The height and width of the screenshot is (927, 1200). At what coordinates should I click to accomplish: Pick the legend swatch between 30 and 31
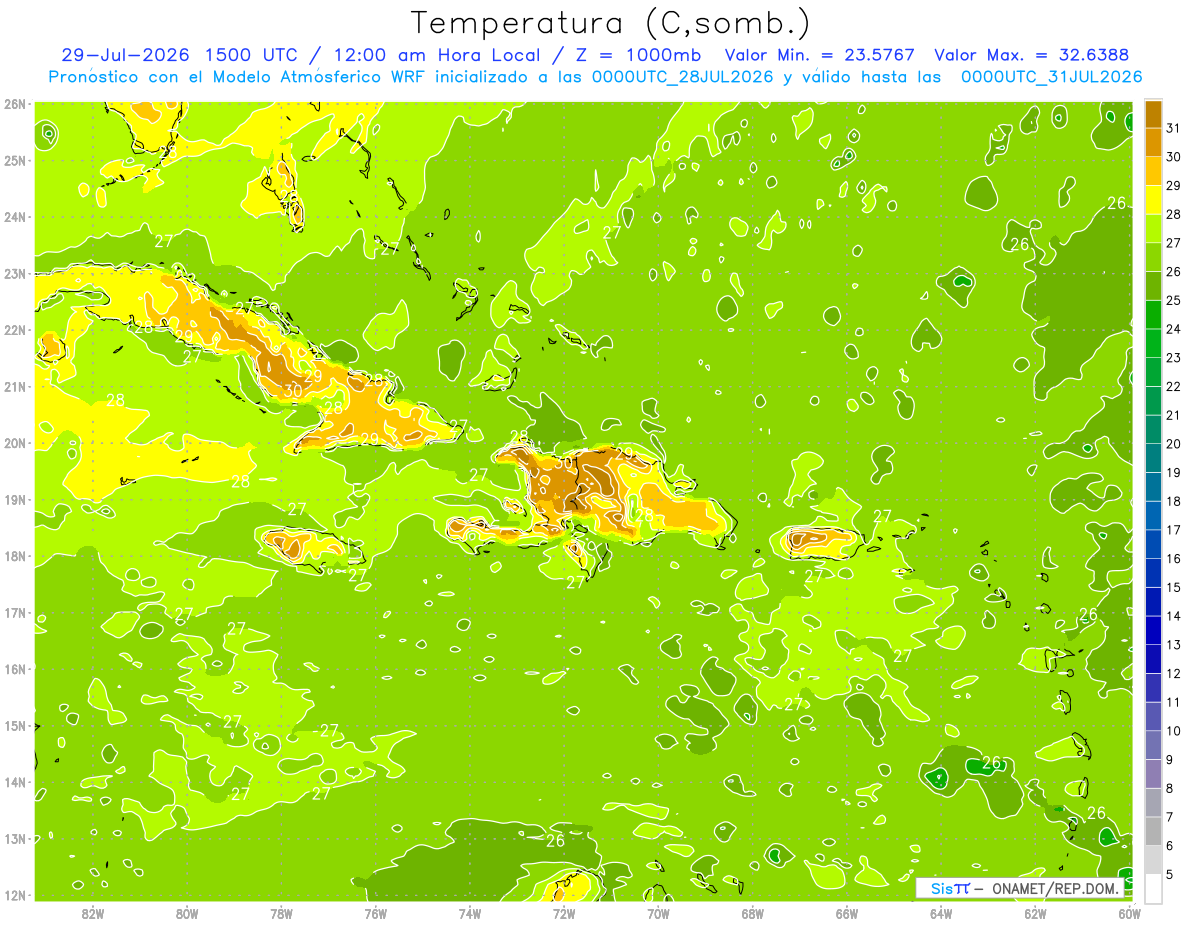pos(1153,142)
